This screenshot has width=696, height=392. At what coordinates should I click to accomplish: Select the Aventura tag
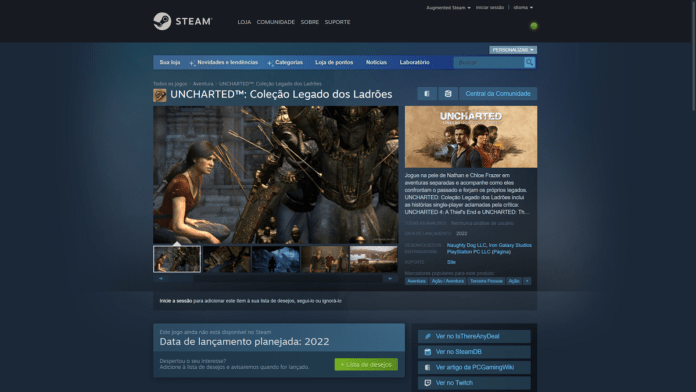(x=416, y=281)
